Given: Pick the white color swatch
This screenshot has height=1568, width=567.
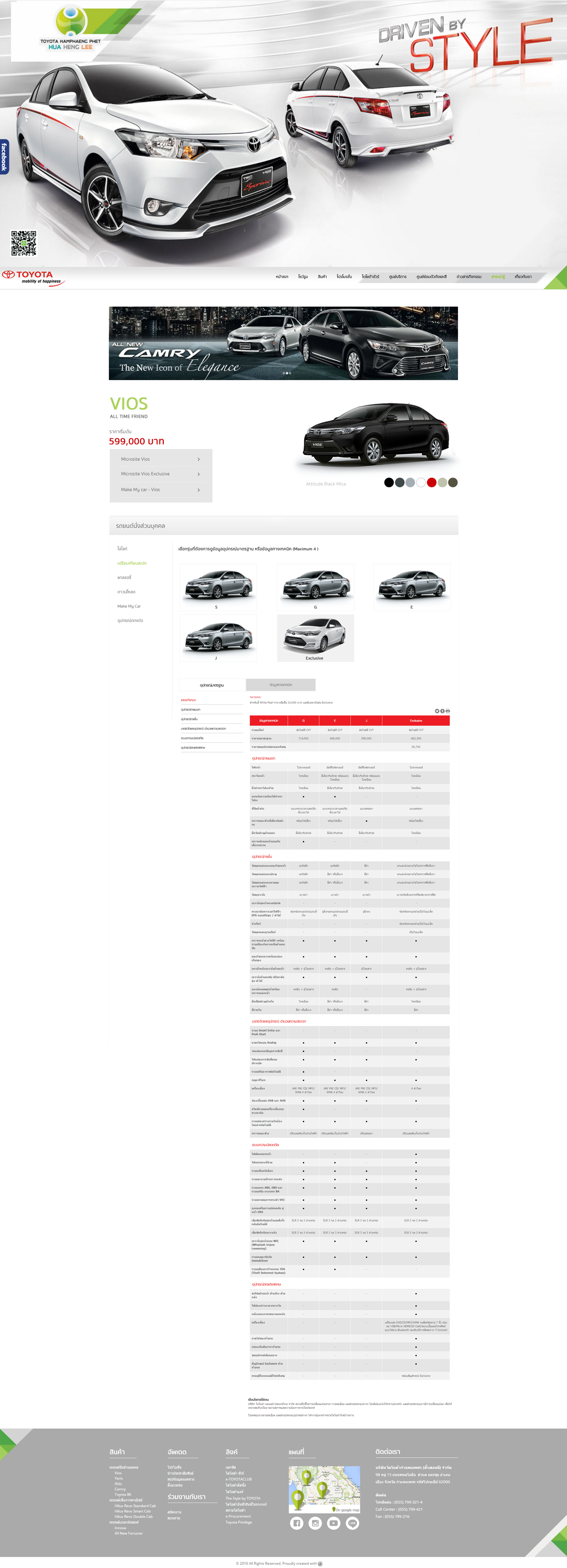Looking at the screenshot, I should 421,483.
